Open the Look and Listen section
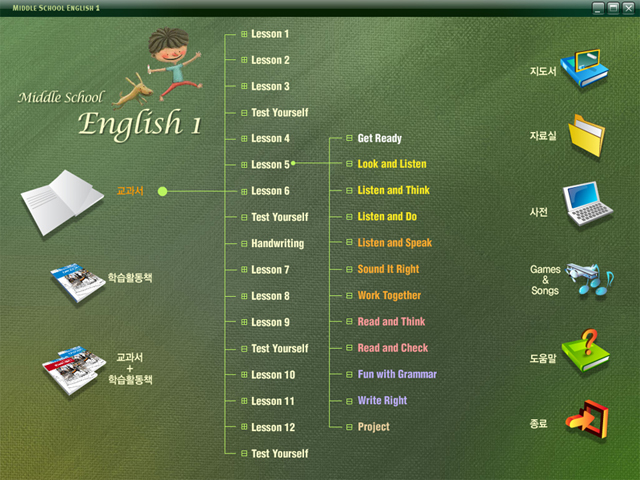The image size is (640, 480). coord(391,164)
